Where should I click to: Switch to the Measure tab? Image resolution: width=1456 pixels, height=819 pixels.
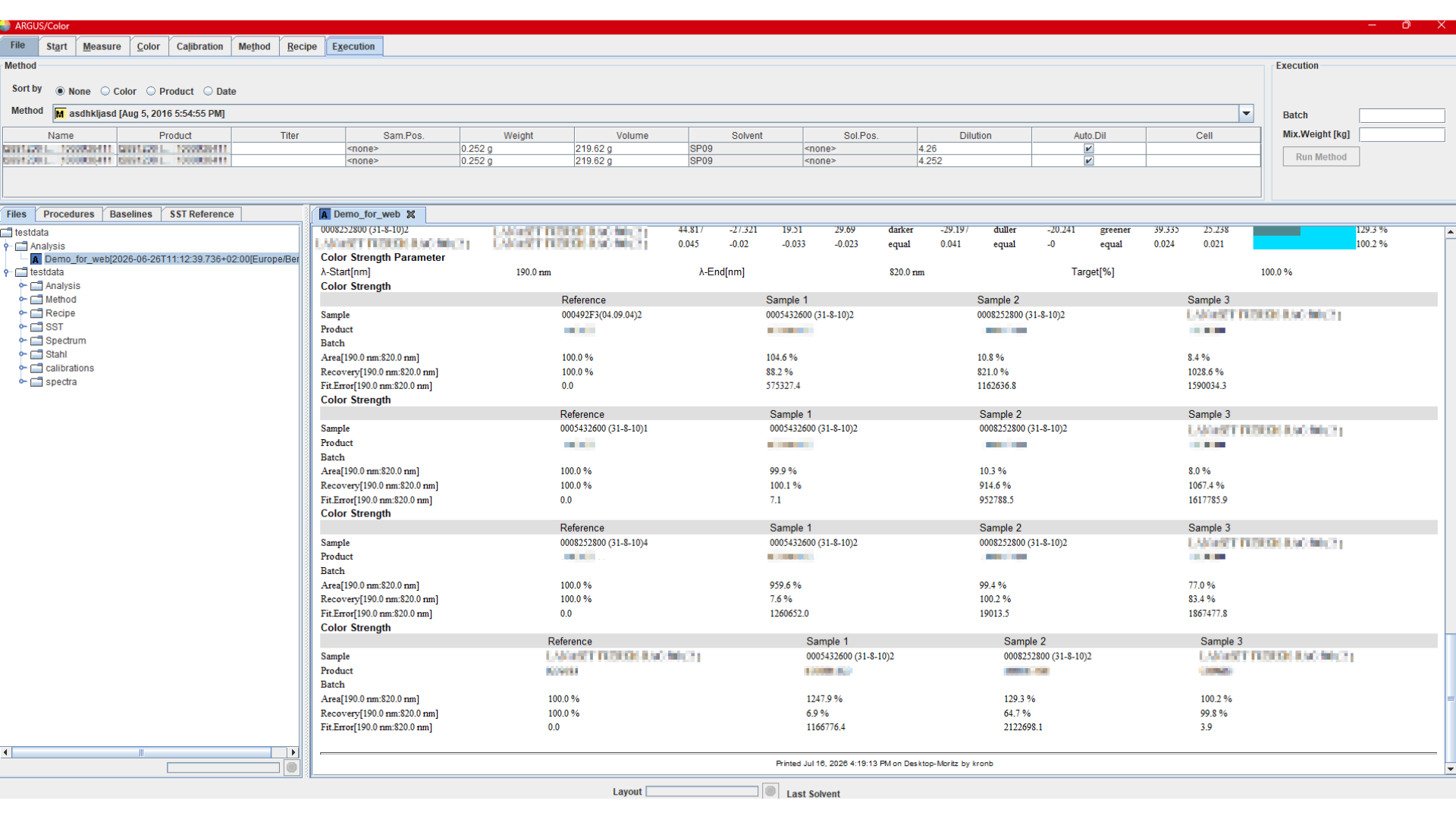click(102, 46)
